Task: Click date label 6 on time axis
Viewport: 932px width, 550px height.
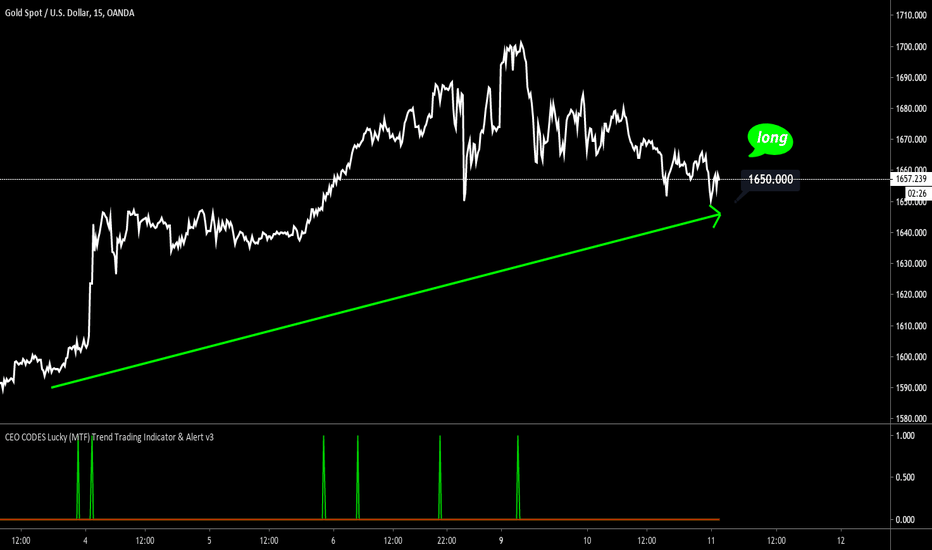Action: click(333, 540)
